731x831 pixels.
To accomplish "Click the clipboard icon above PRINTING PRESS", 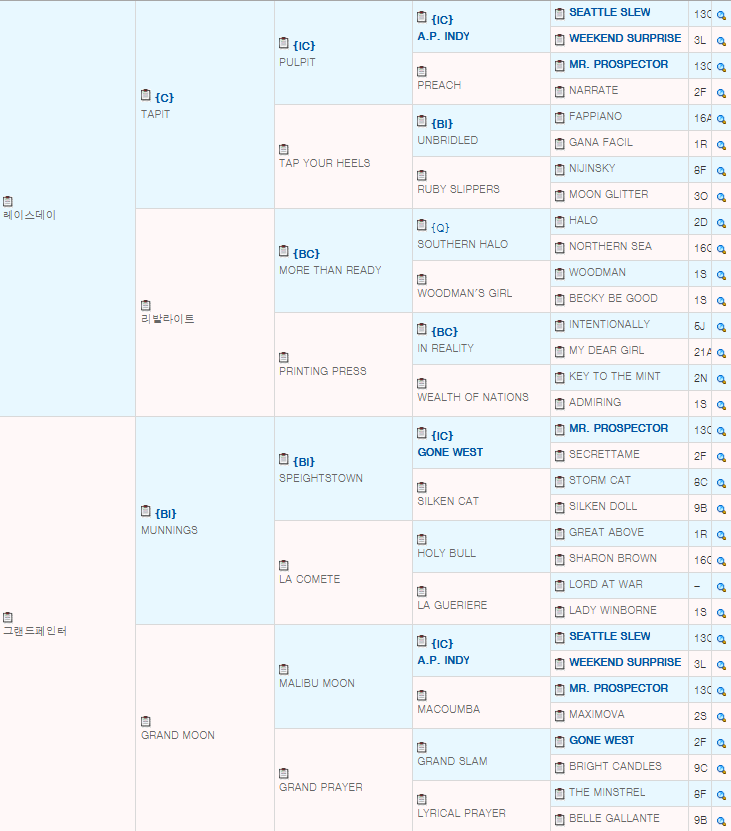I will (284, 357).
